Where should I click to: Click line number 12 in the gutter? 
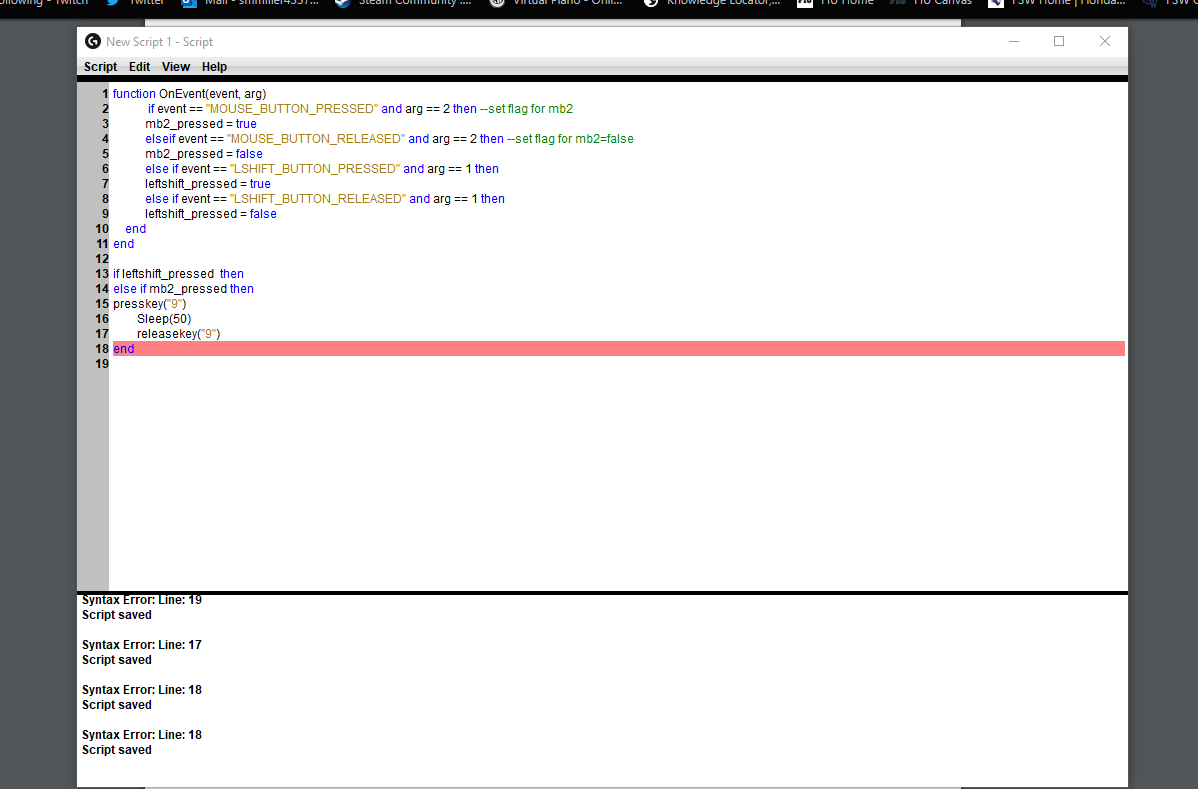pos(102,259)
